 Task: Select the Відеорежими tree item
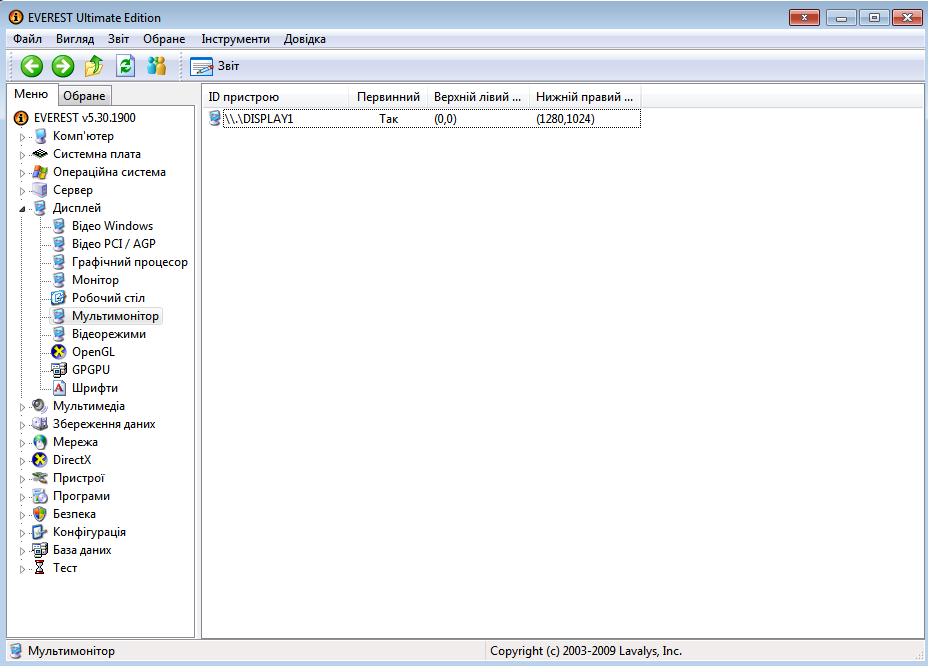coord(109,334)
